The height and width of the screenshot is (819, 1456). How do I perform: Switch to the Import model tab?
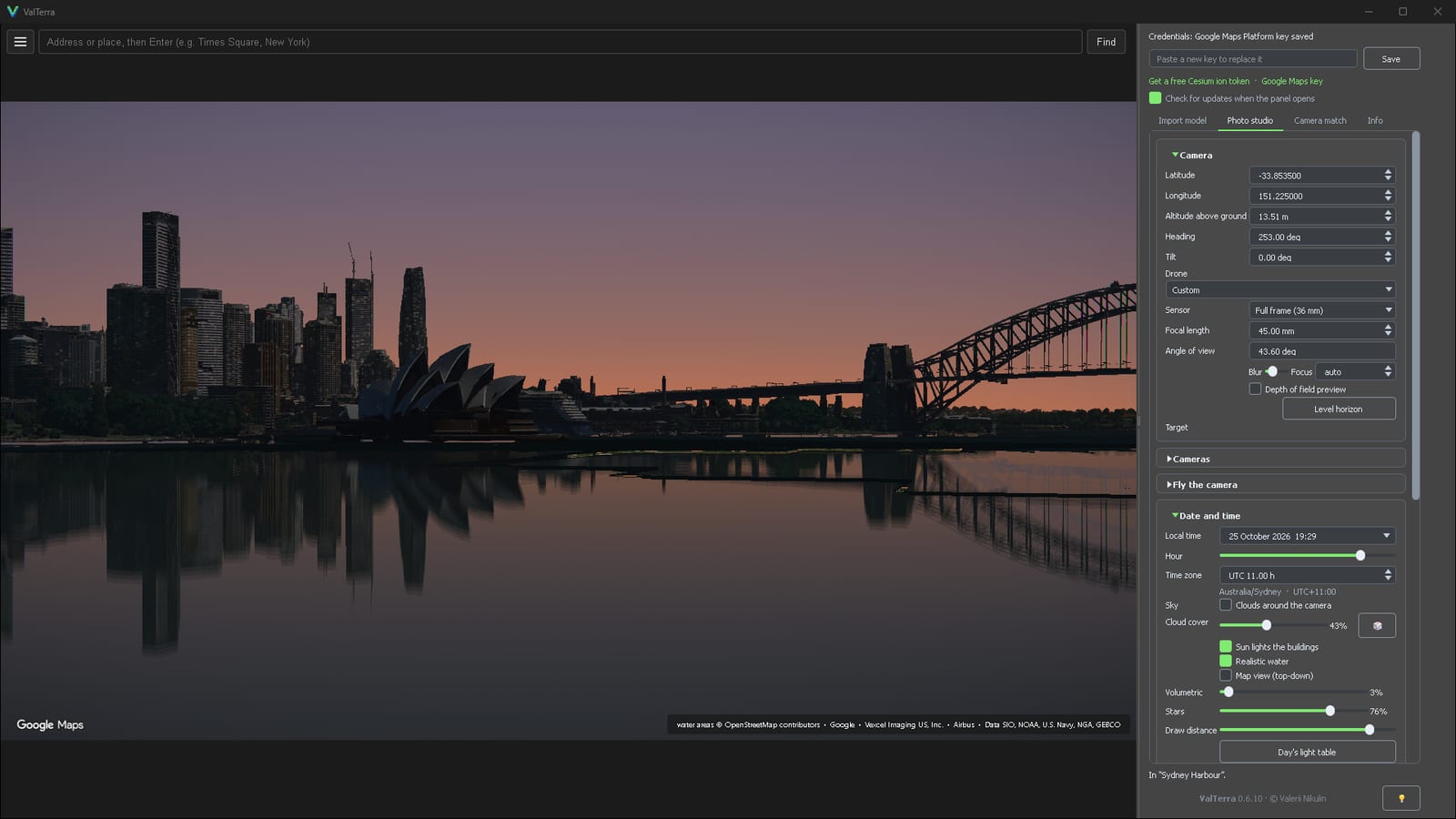point(1182,120)
